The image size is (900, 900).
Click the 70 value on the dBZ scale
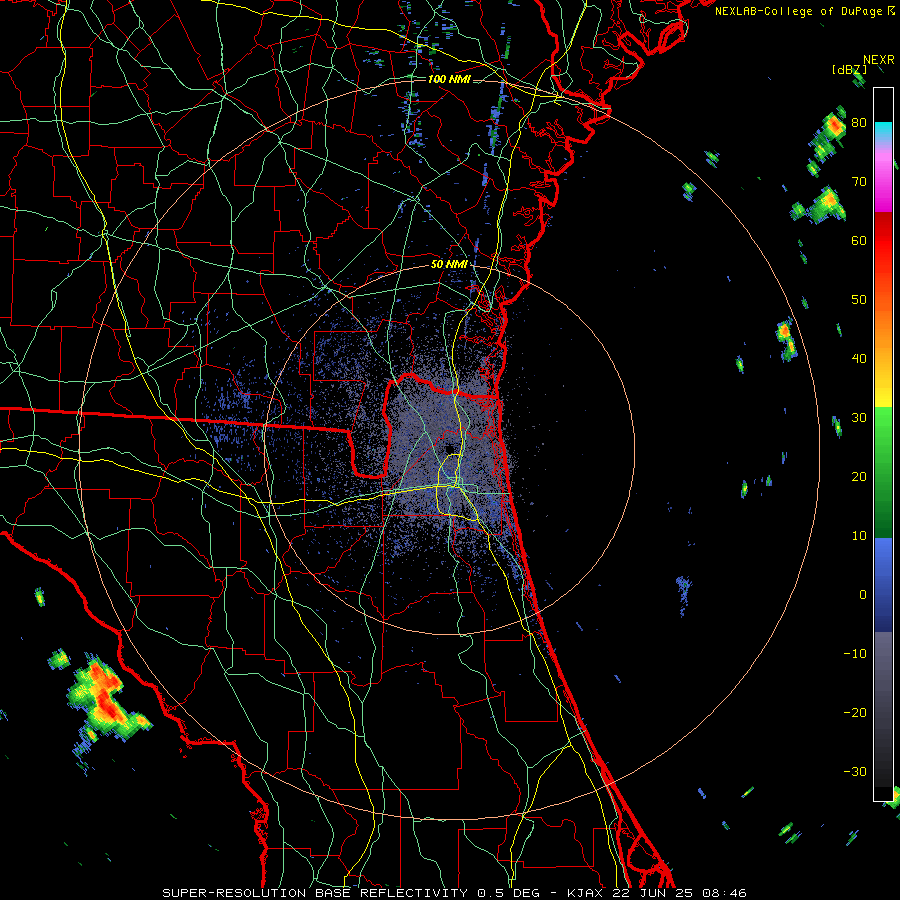[859, 182]
